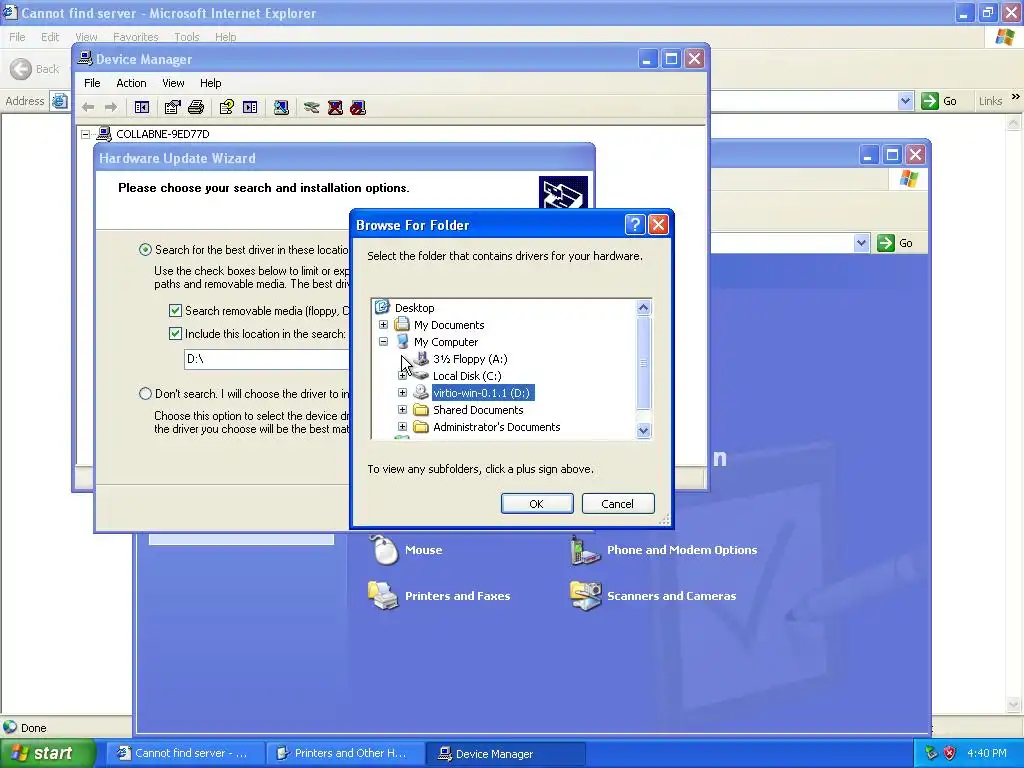
Task: Collapse the My Computer node
Action: pos(383,342)
